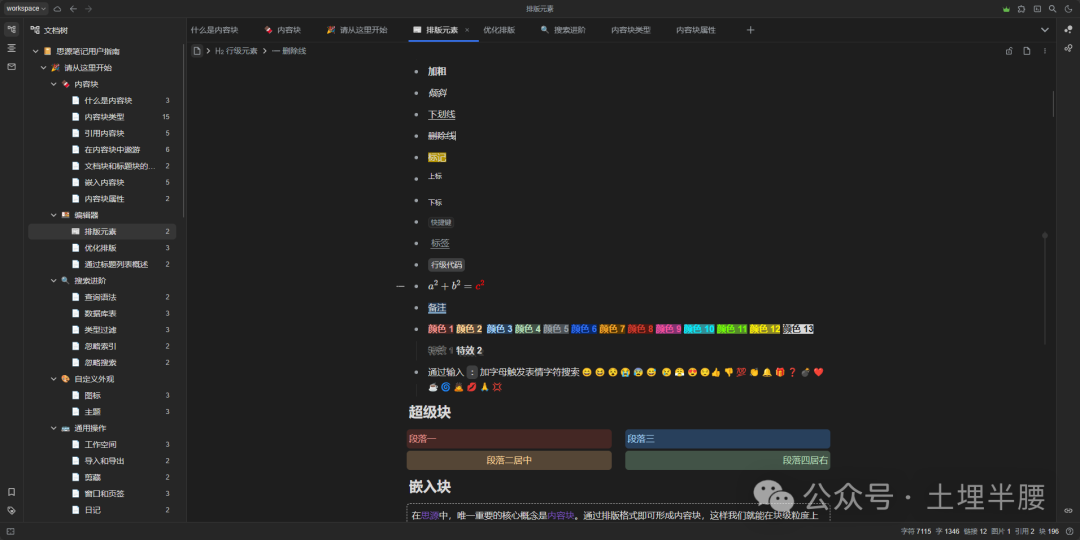Viewport: 1080px width, 540px height.
Task: Open 工作空间 document in tree
Action: [x=102, y=444]
